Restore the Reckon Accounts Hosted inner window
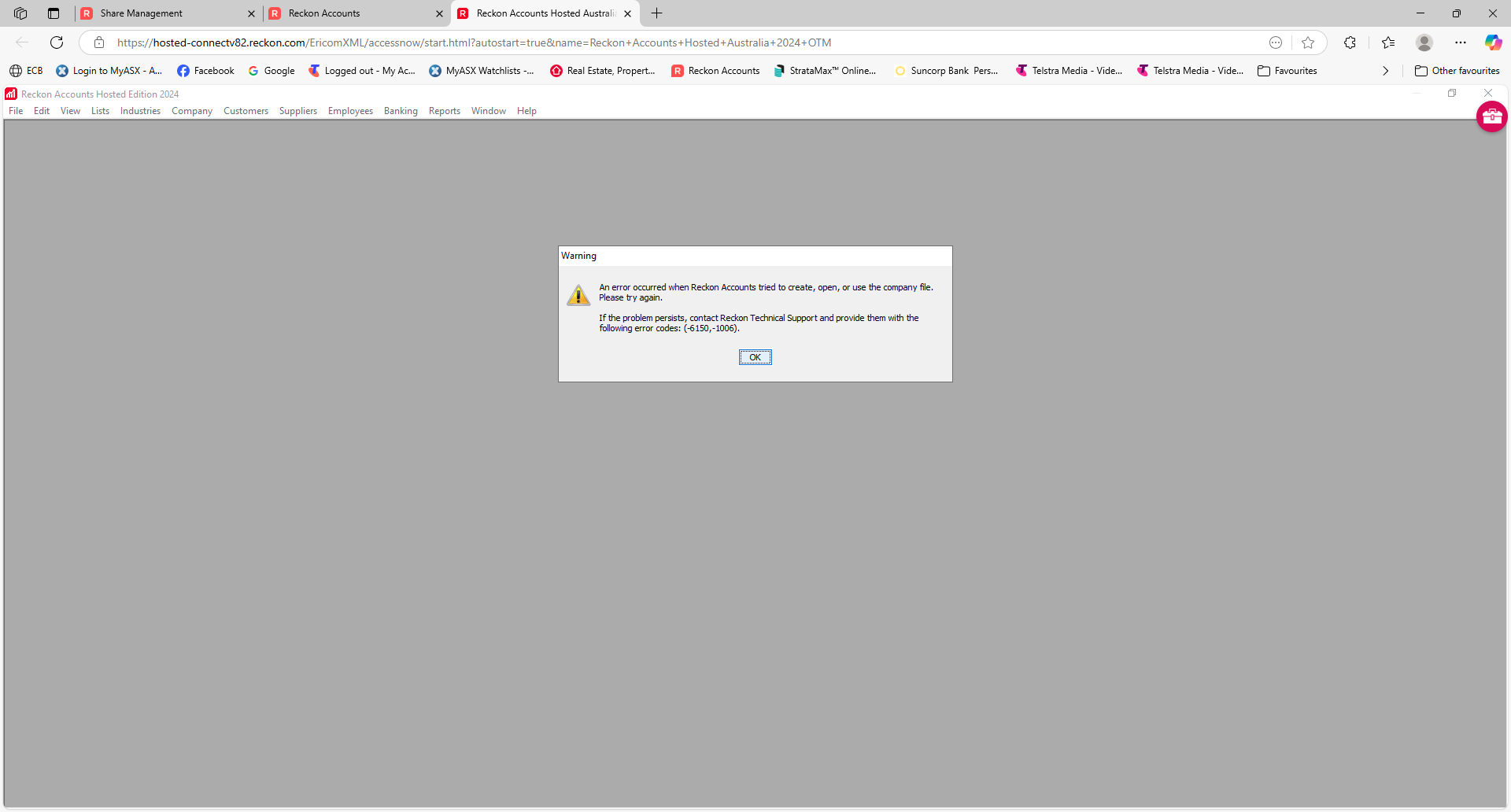1511x812 pixels. click(1452, 93)
